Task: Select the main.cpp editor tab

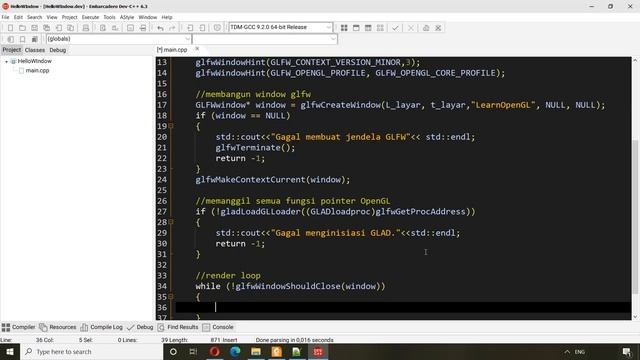Action: coord(172,49)
